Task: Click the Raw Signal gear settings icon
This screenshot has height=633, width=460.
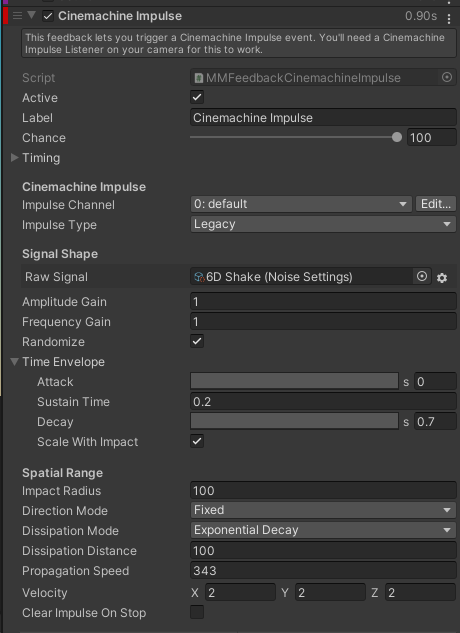Action: (x=442, y=278)
